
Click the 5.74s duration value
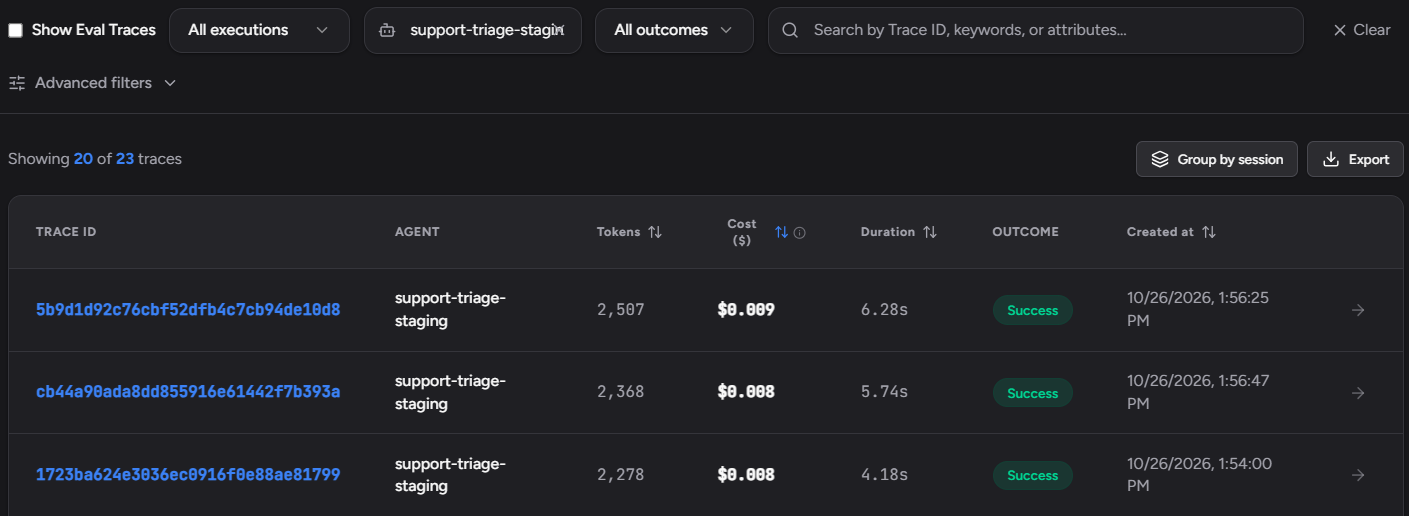[884, 392]
